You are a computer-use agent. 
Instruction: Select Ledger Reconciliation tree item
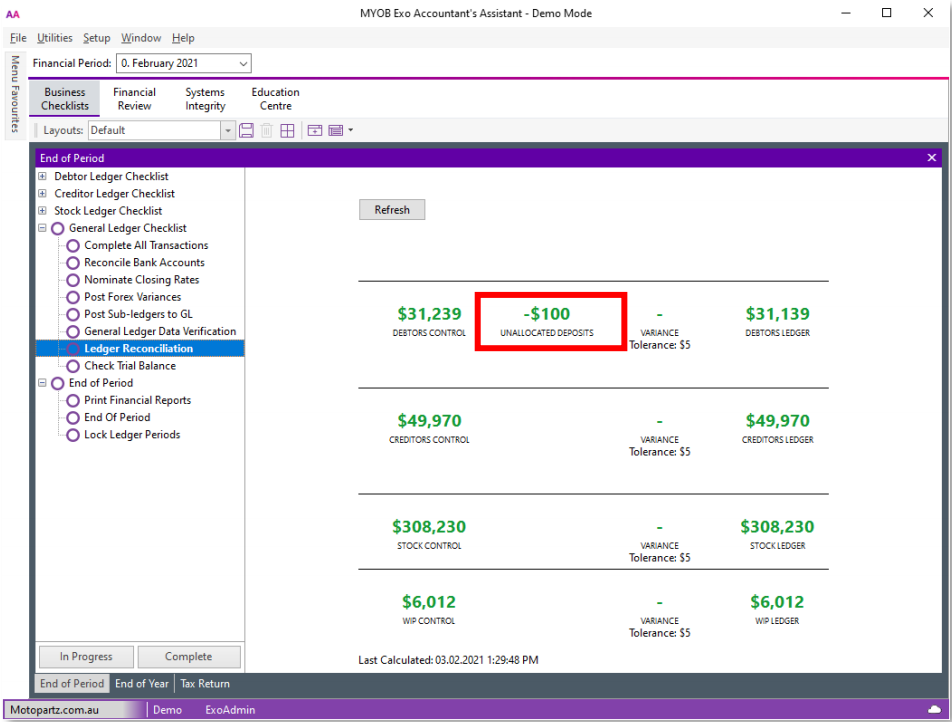point(138,349)
